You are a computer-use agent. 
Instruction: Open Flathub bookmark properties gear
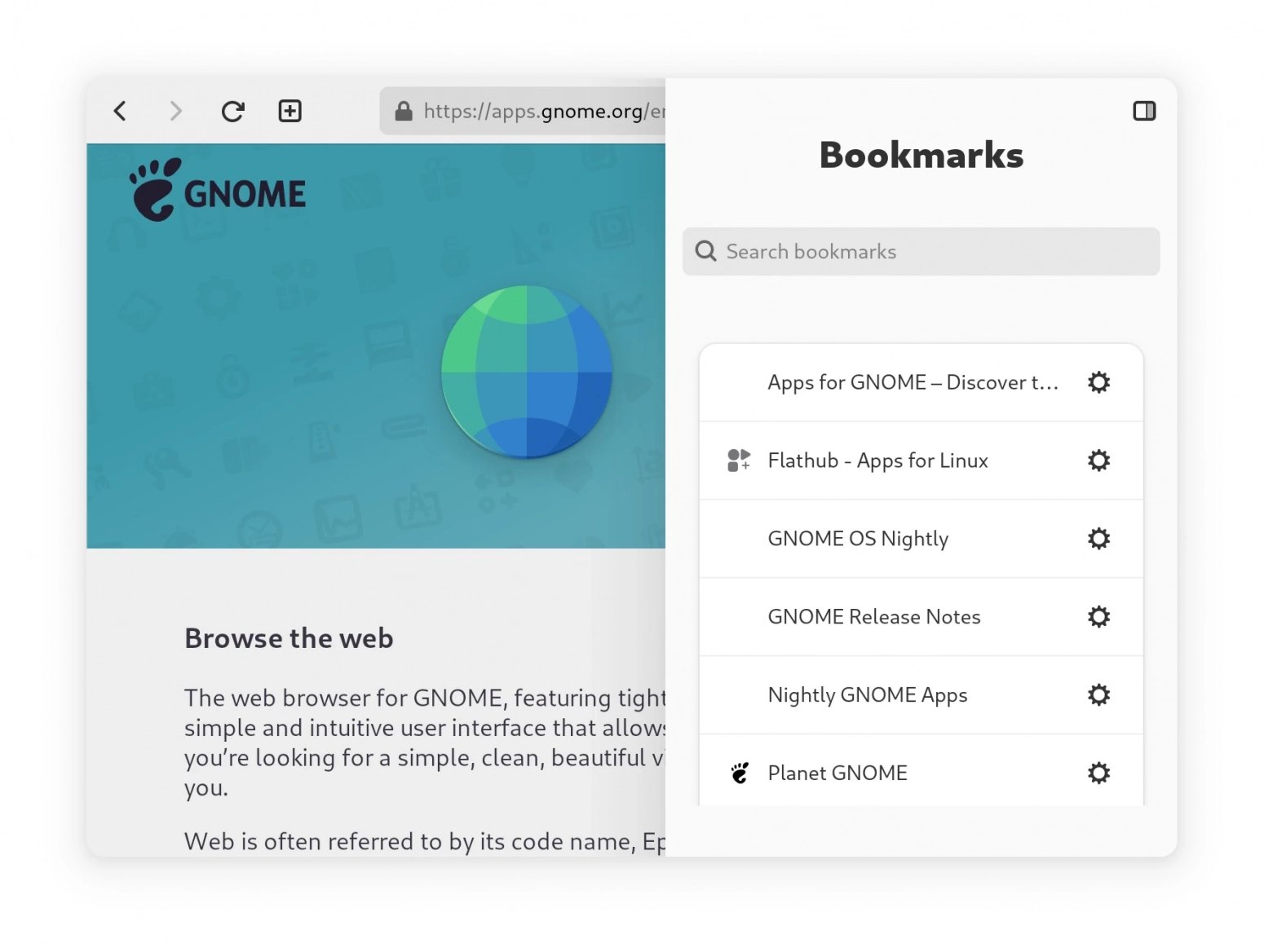[x=1098, y=461]
